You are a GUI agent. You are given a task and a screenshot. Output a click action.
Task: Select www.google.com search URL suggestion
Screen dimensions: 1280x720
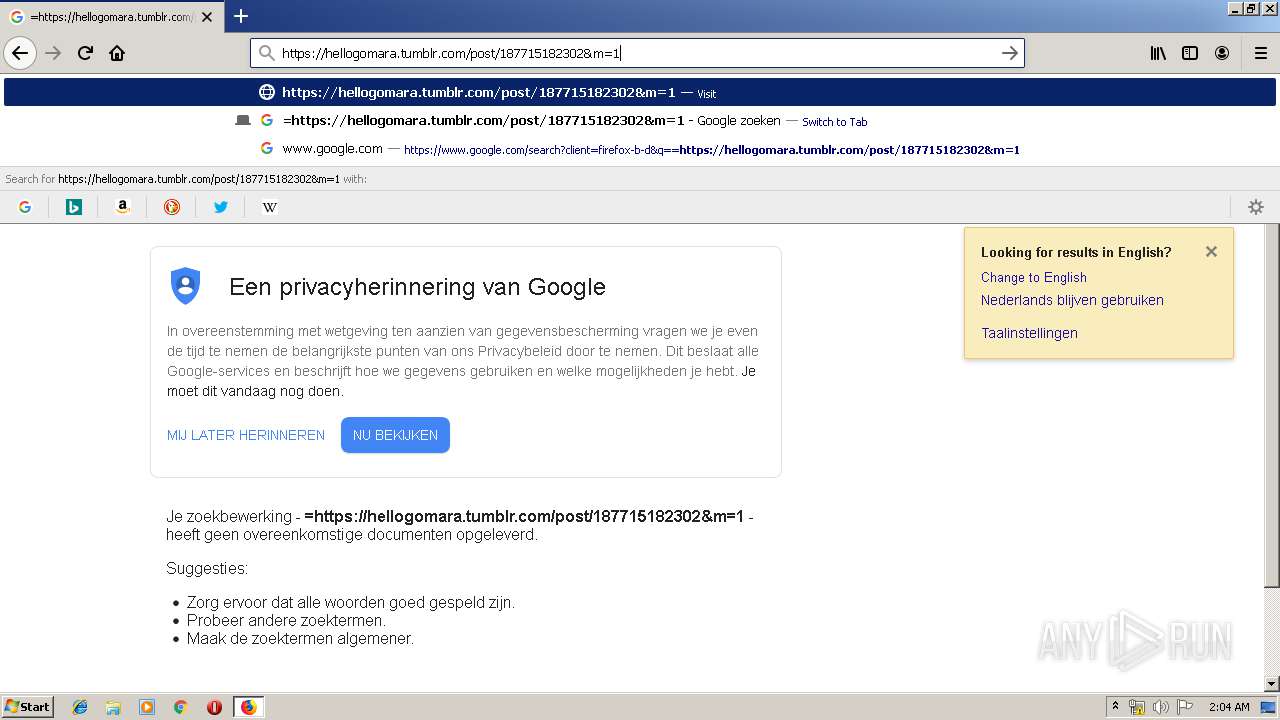[x=640, y=149]
